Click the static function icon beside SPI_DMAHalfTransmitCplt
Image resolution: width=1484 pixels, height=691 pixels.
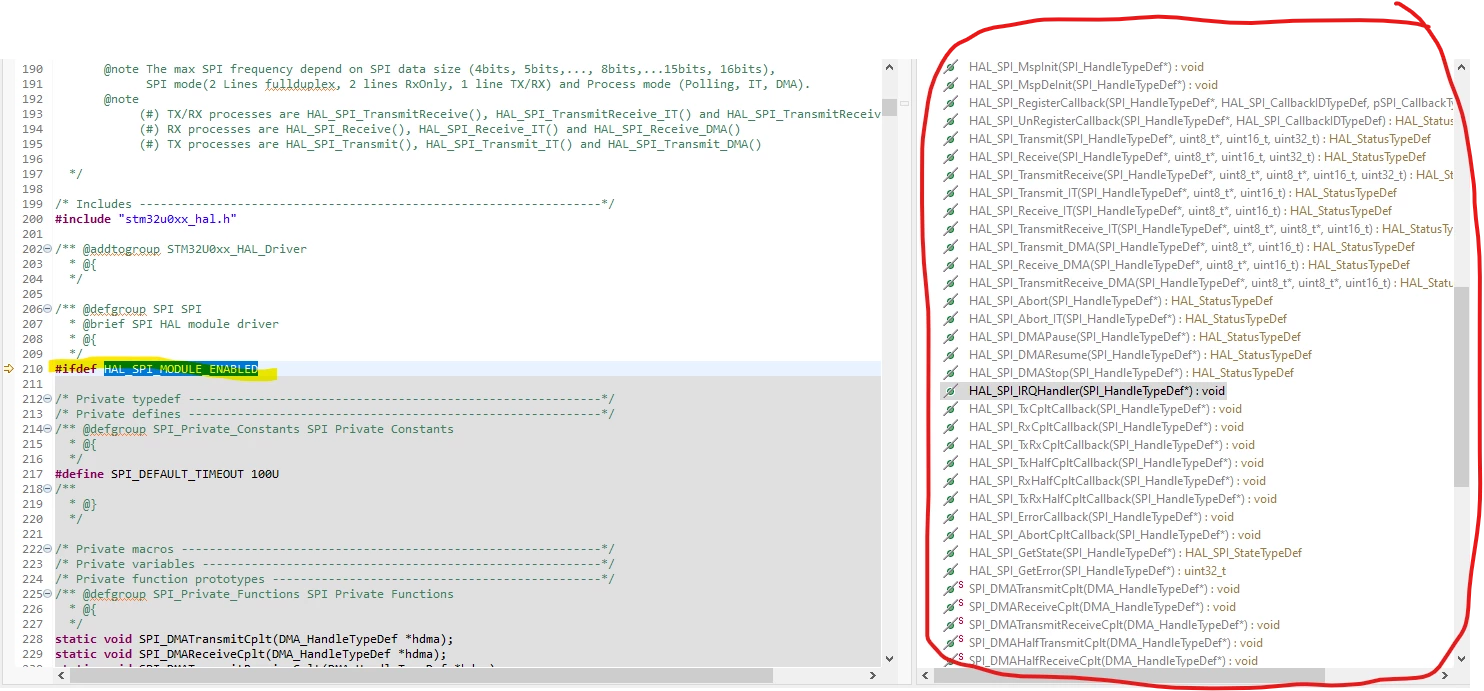(953, 643)
